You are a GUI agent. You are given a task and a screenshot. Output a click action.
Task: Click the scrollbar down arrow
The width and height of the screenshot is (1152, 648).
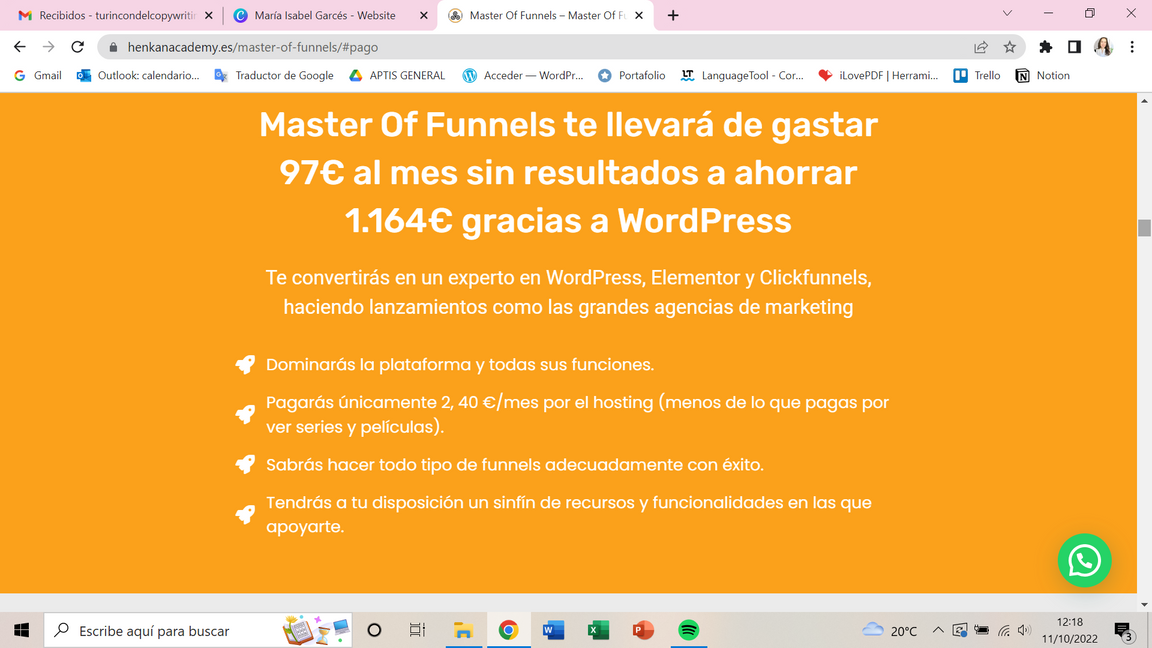(x=1144, y=605)
